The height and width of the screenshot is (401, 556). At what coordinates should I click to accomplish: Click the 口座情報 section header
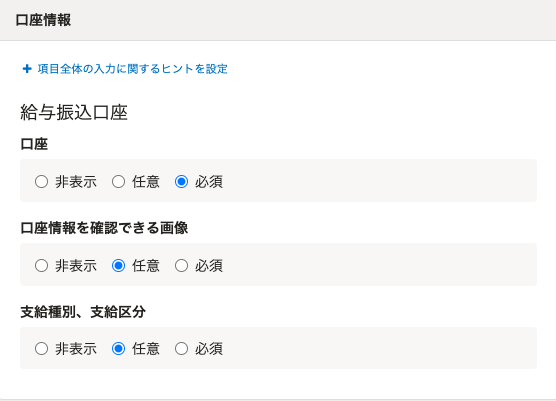point(43,20)
